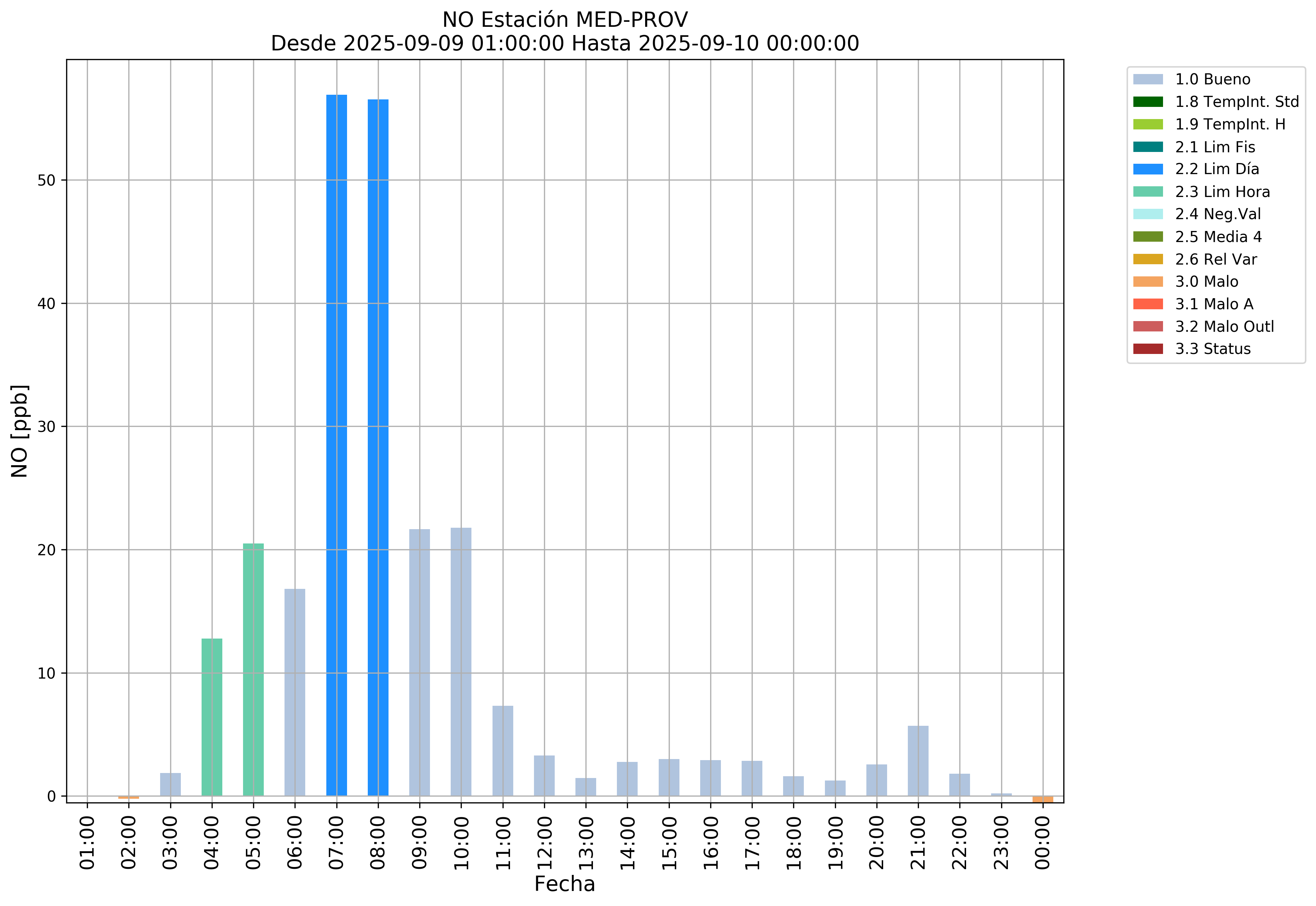Click the blue bar at 08:00
The width and height of the screenshot is (1316, 906).
coord(378,447)
